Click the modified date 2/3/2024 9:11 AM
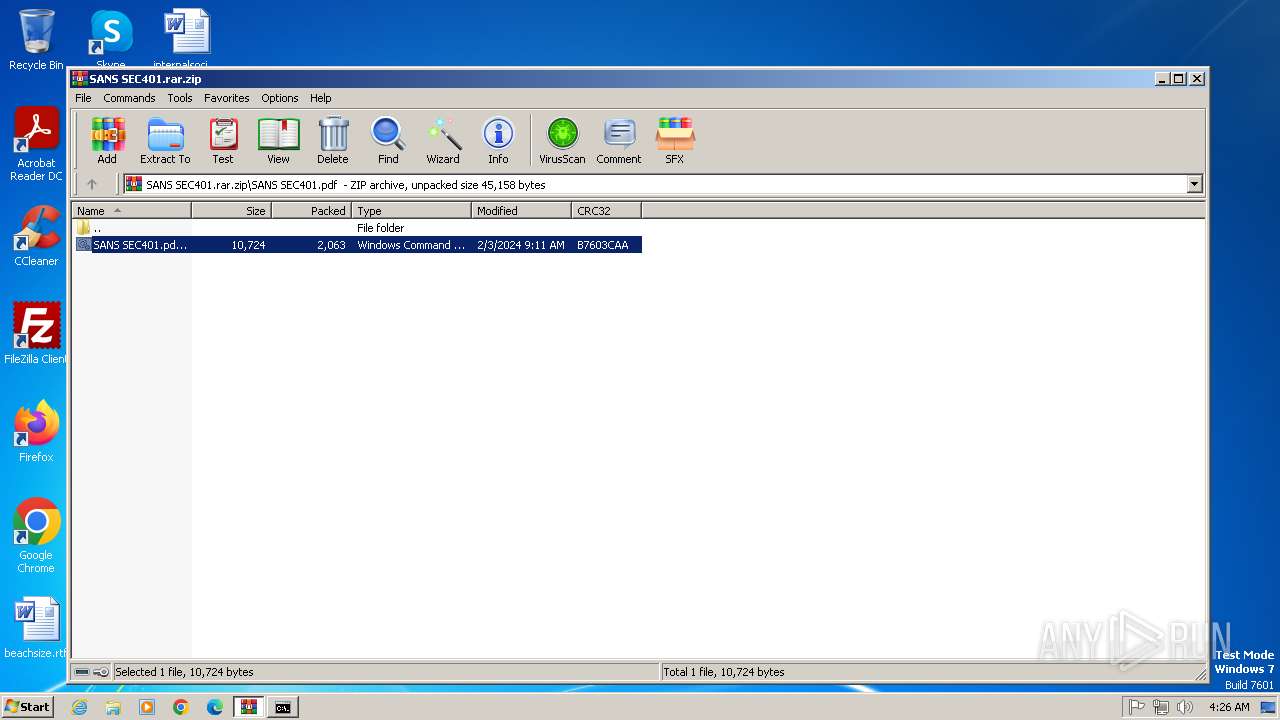Viewport: 1280px width, 720px height. 521,245
